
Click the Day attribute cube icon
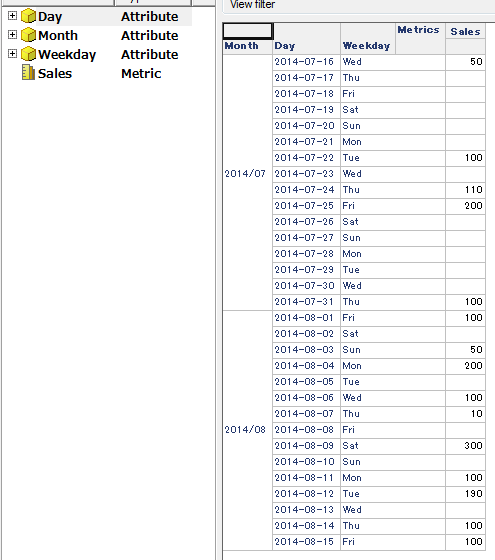tap(28, 16)
